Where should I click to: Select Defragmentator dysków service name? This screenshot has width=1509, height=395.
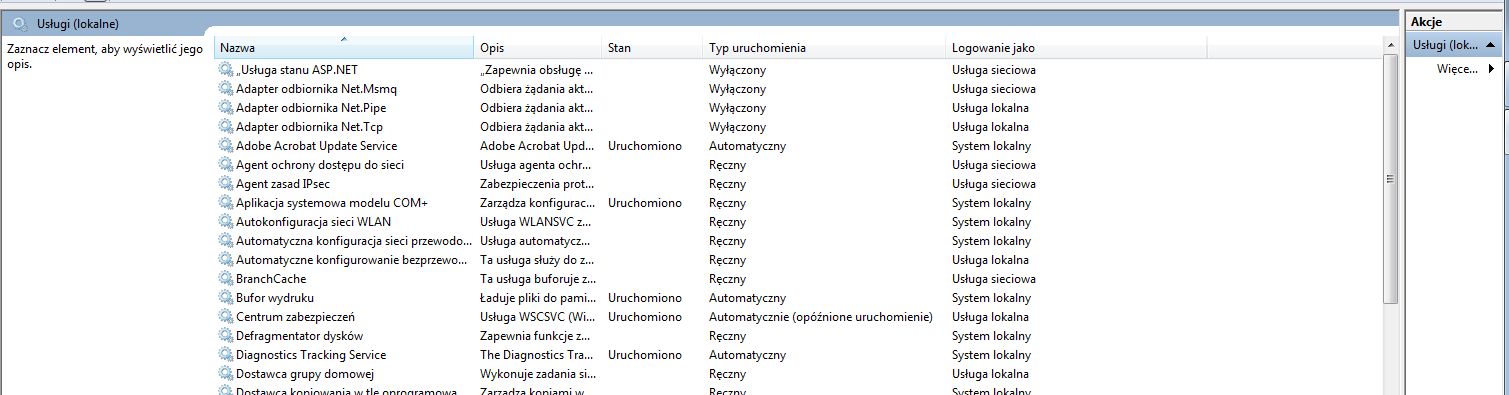point(299,336)
